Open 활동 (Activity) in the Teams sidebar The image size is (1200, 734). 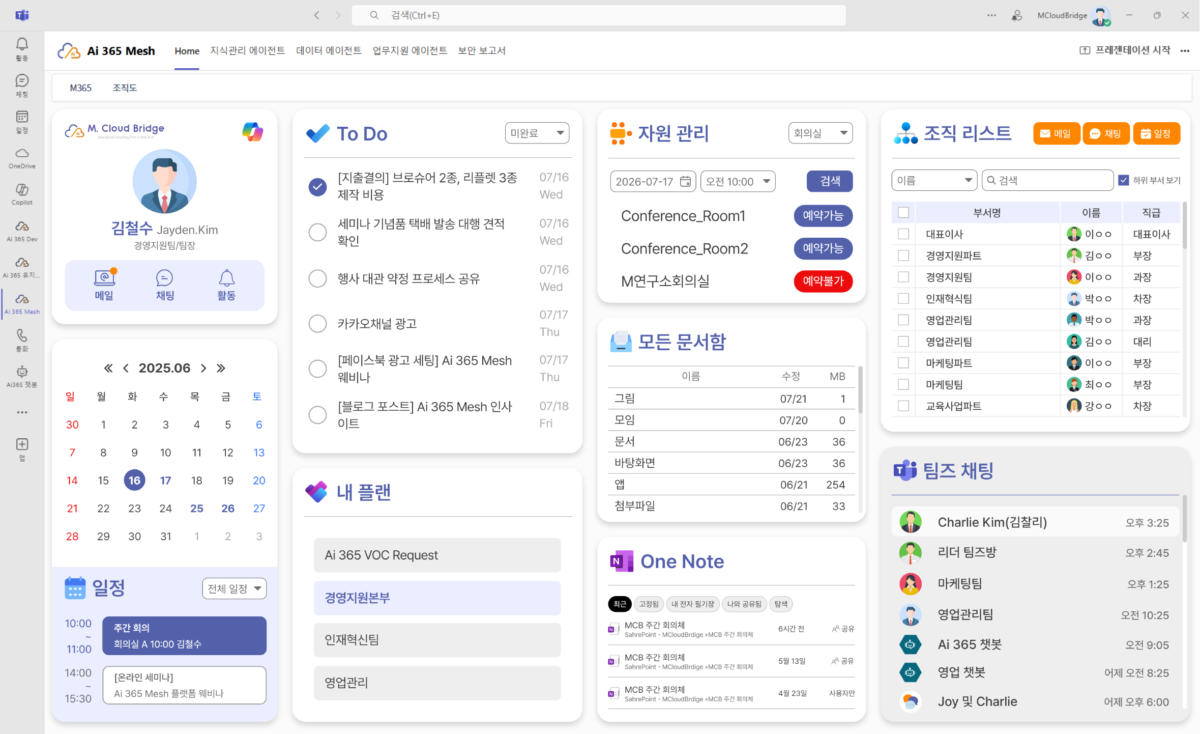(22, 49)
